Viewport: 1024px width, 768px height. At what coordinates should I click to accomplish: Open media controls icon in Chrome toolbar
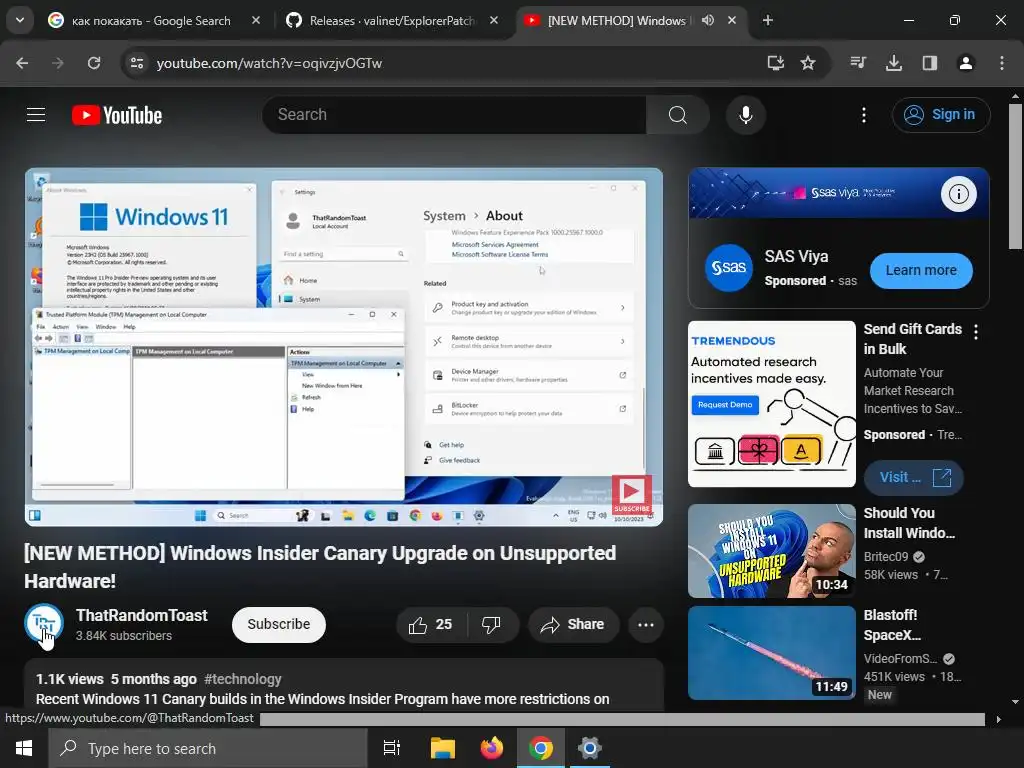tap(858, 63)
